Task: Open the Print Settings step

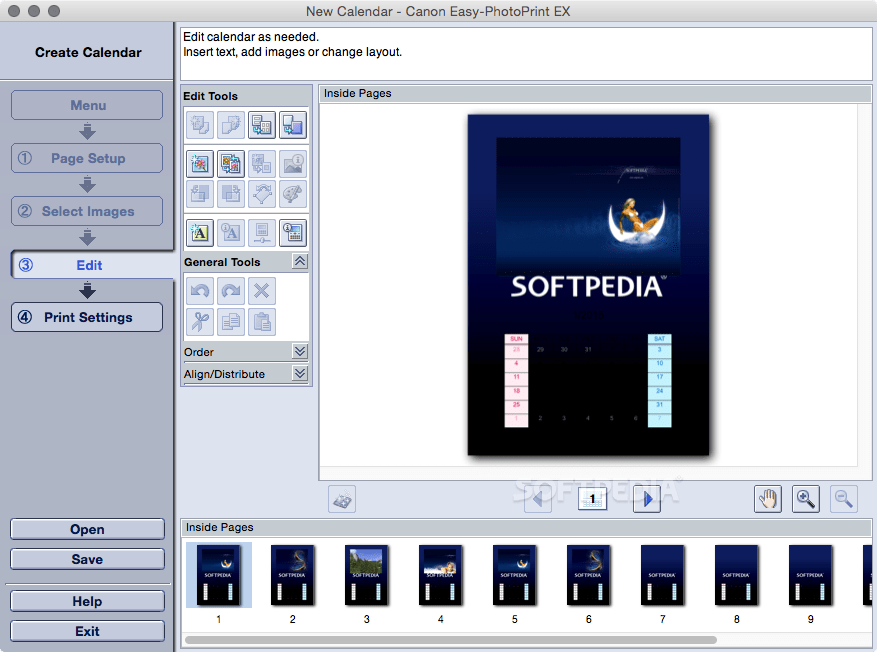Action: point(87,317)
